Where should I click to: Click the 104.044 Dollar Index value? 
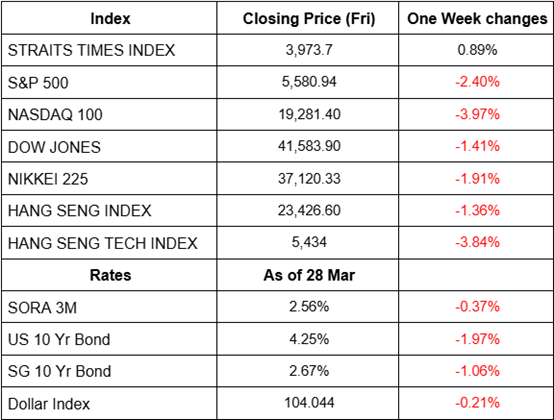pyautogui.click(x=309, y=402)
